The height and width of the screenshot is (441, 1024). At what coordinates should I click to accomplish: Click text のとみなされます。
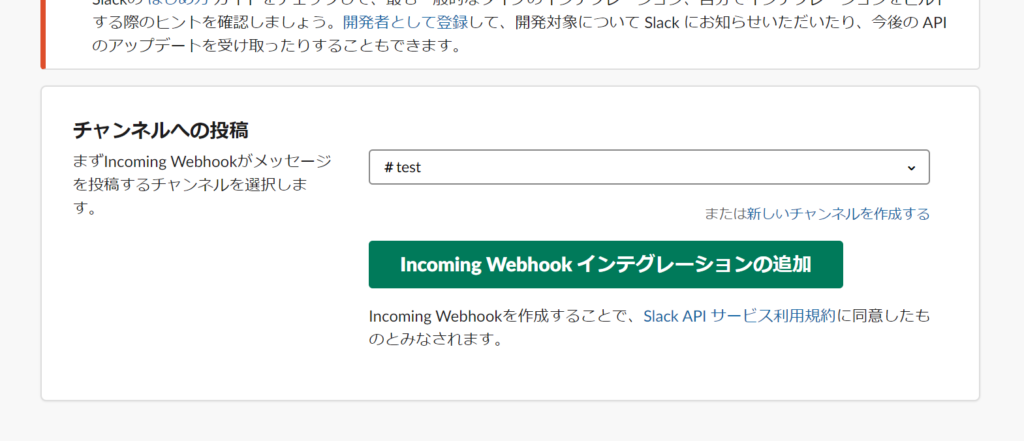point(436,340)
